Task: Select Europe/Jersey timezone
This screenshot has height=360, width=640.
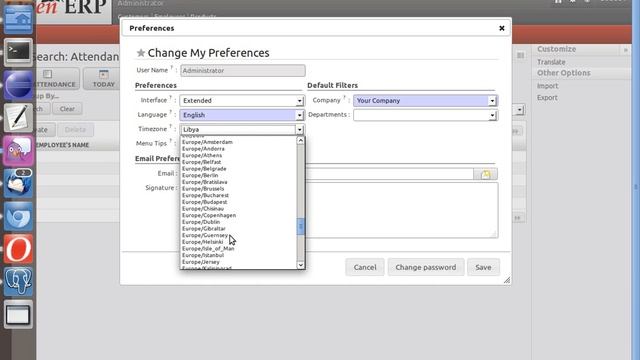Action: [x=201, y=262]
